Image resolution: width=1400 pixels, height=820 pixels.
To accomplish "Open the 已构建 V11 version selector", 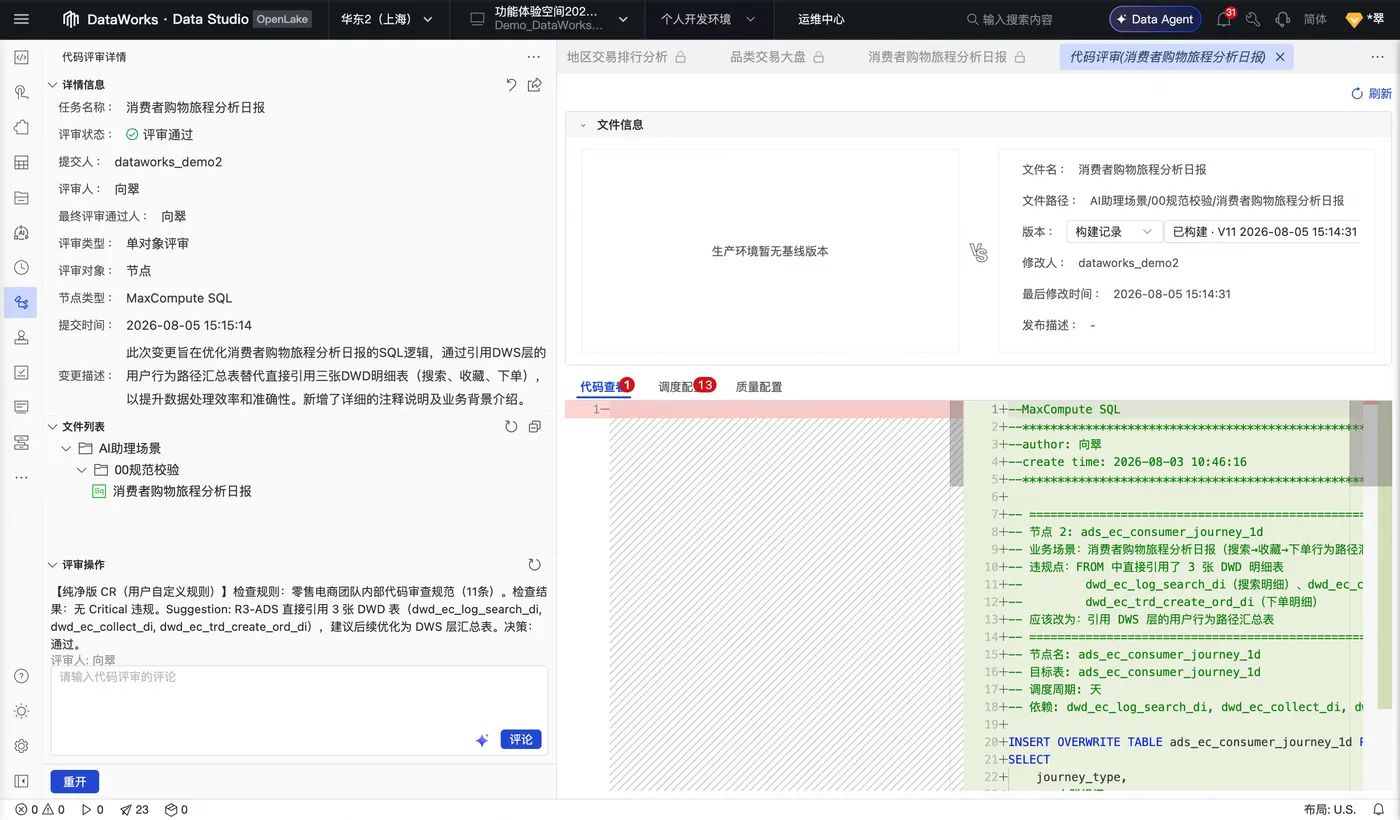I will [x=1264, y=232].
